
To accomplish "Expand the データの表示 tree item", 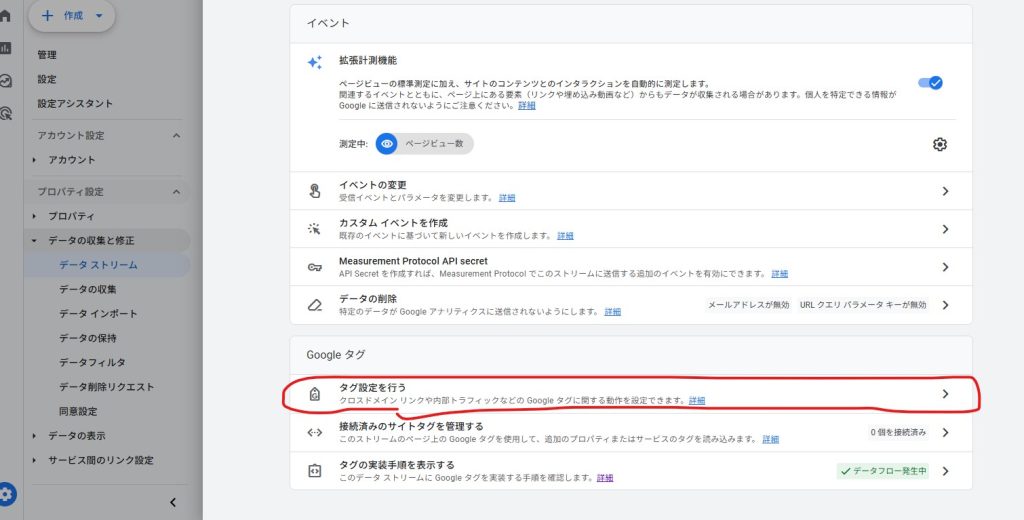I will [35, 436].
